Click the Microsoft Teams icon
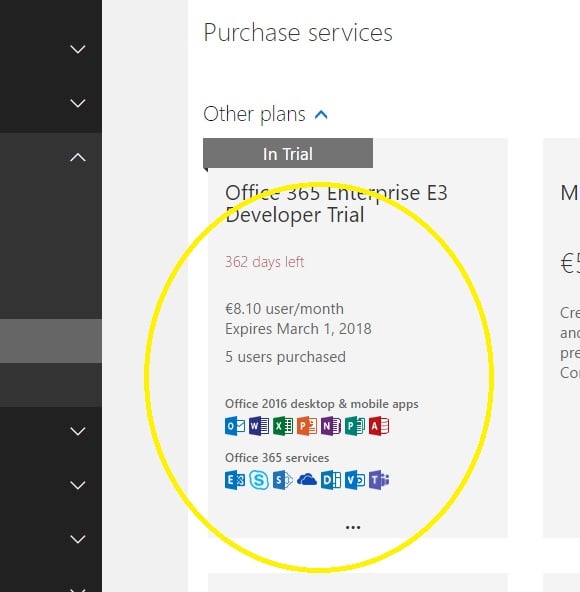 [379, 480]
